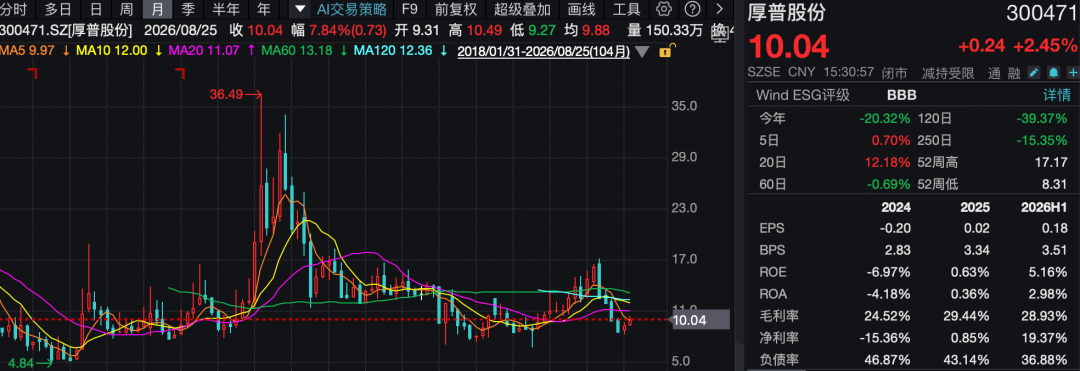Open the AI交易策略 dropdown arrow
This screenshot has height=371, width=1080.
[x=300, y=10]
